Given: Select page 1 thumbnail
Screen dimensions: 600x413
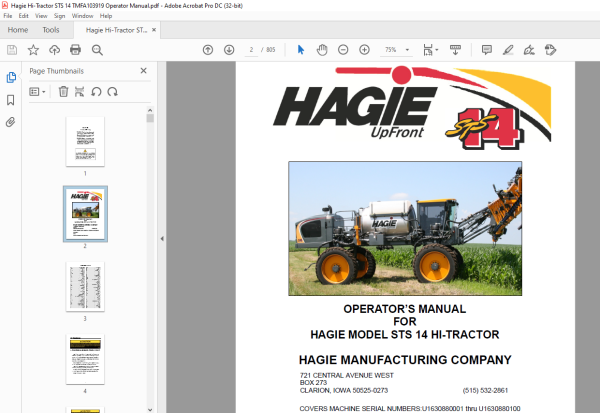Looking at the screenshot, I should point(85,142).
